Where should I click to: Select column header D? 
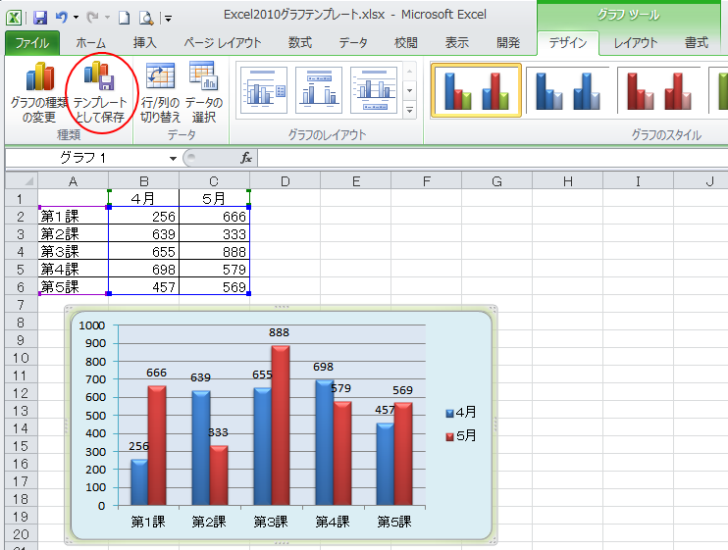285,181
